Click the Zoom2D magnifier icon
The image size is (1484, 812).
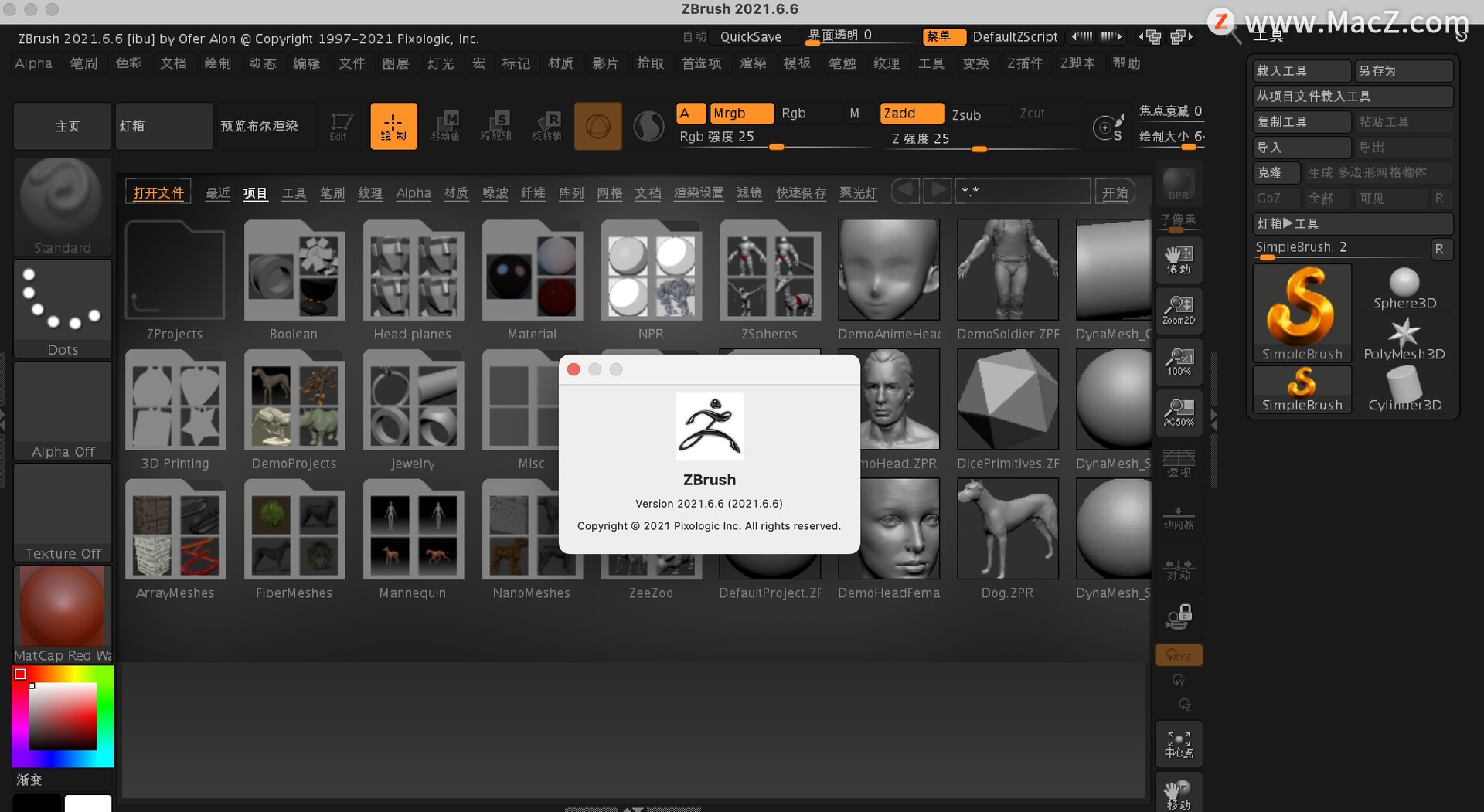click(x=1179, y=311)
